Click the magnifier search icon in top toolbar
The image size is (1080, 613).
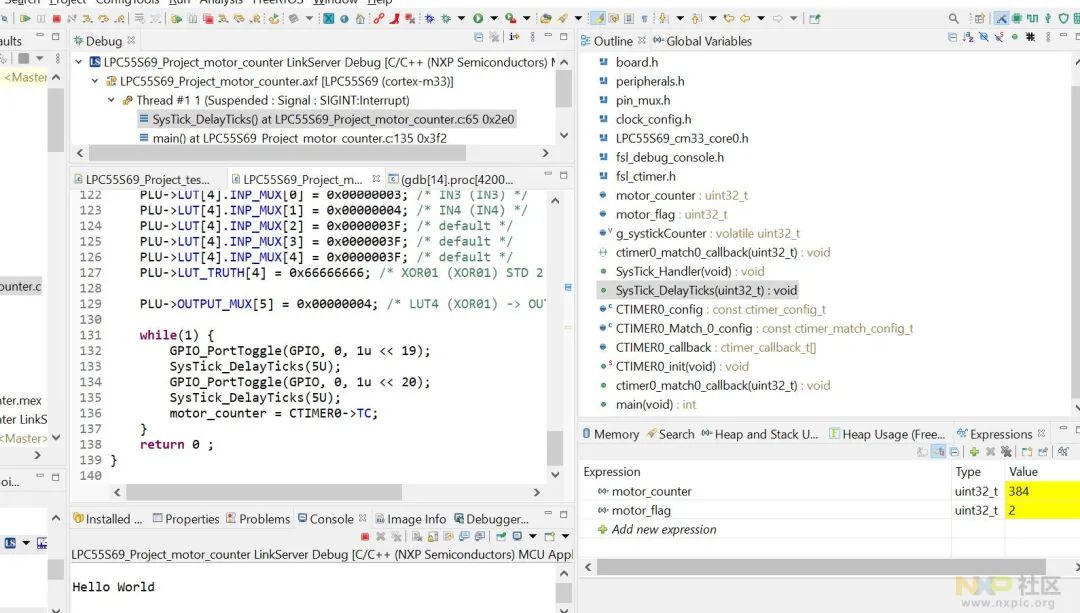point(954,18)
